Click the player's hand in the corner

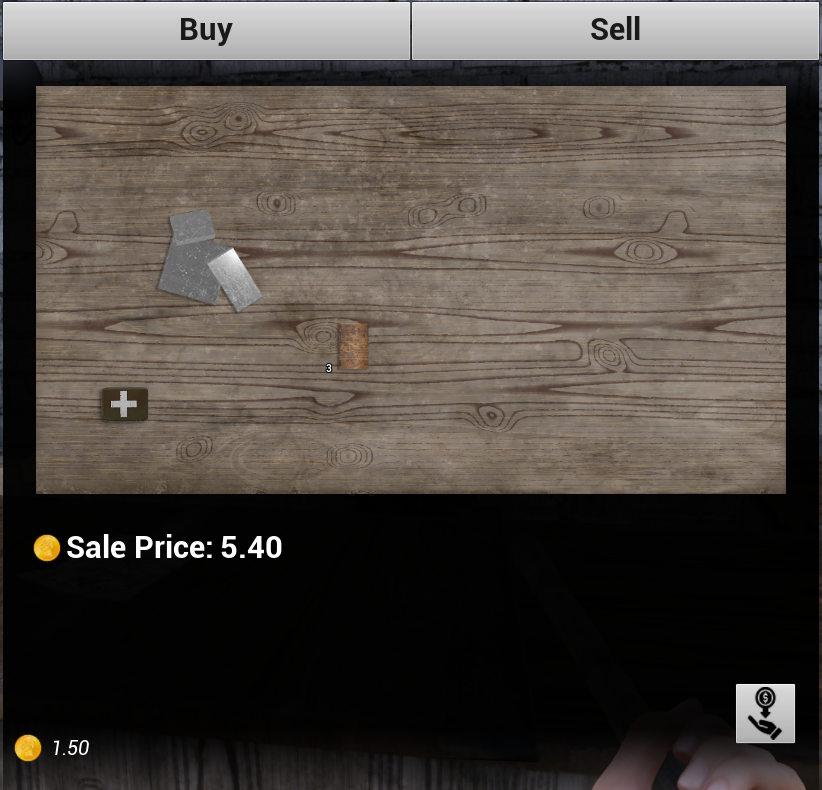(708, 750)
